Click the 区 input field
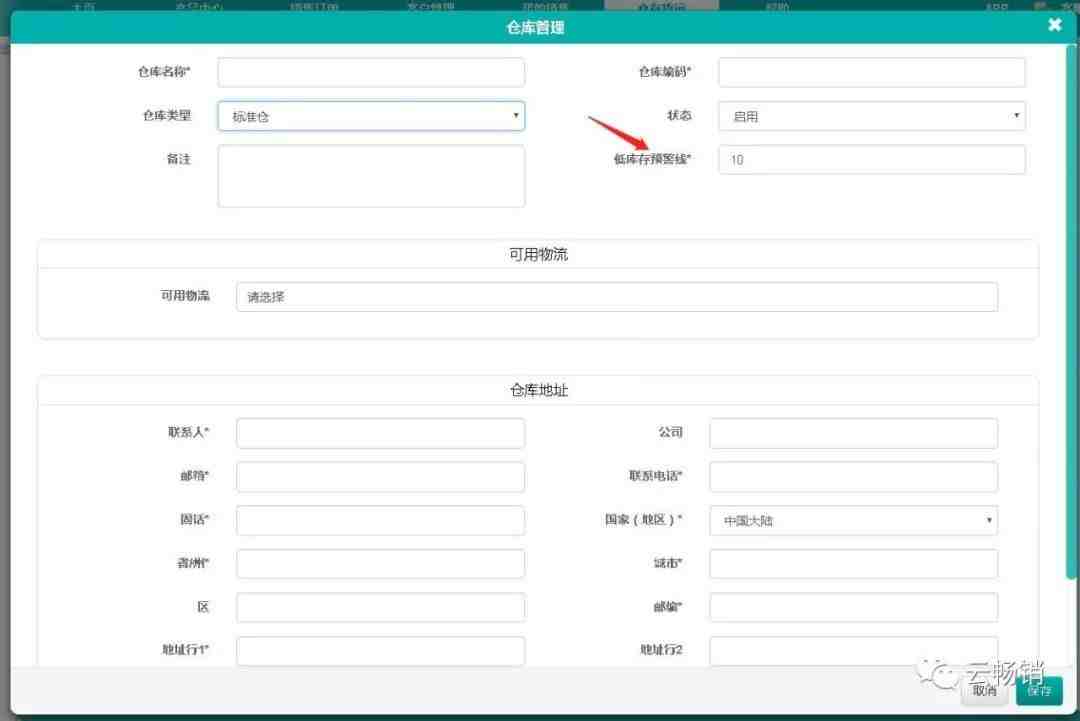Viewport: 1080px width, 721px height. [380, 607]
